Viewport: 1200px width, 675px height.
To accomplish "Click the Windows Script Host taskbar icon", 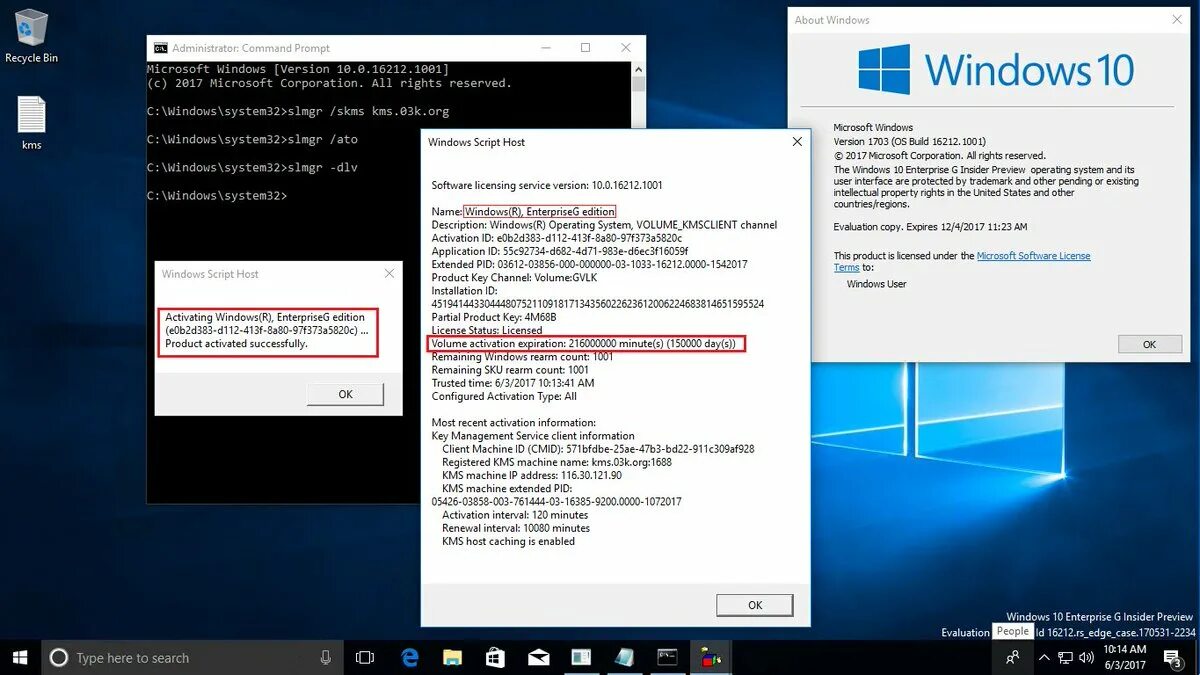I will pos(710,657).
